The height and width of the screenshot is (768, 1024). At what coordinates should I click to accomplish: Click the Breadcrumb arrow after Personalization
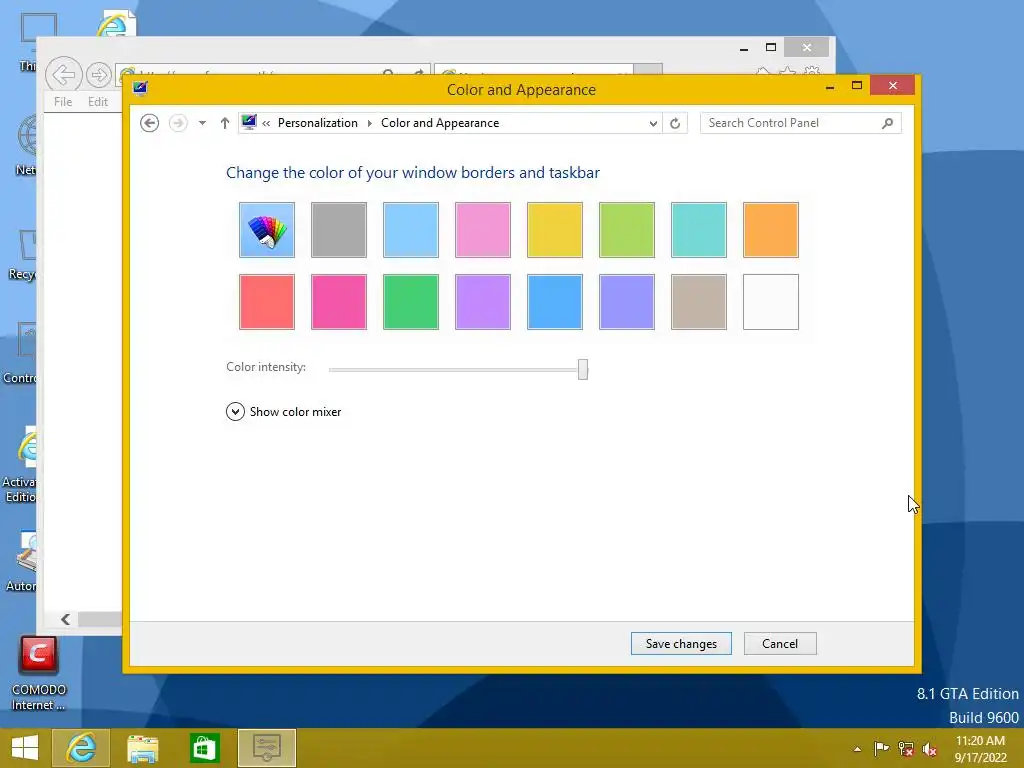coord(370,123)
